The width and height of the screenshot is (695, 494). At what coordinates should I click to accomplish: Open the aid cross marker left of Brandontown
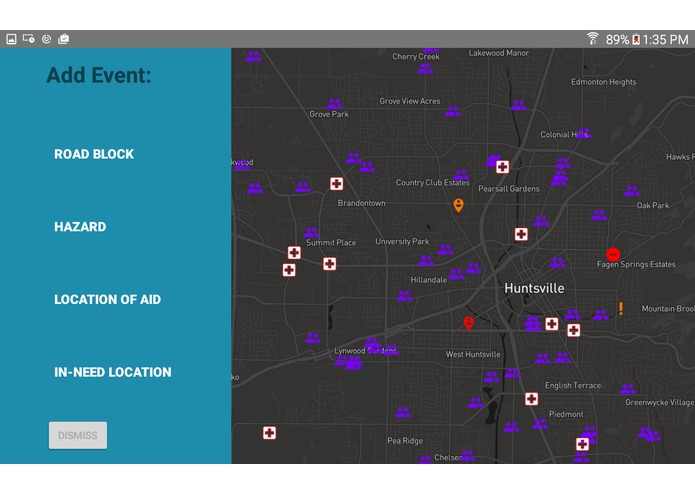click(x=336, y=183)
